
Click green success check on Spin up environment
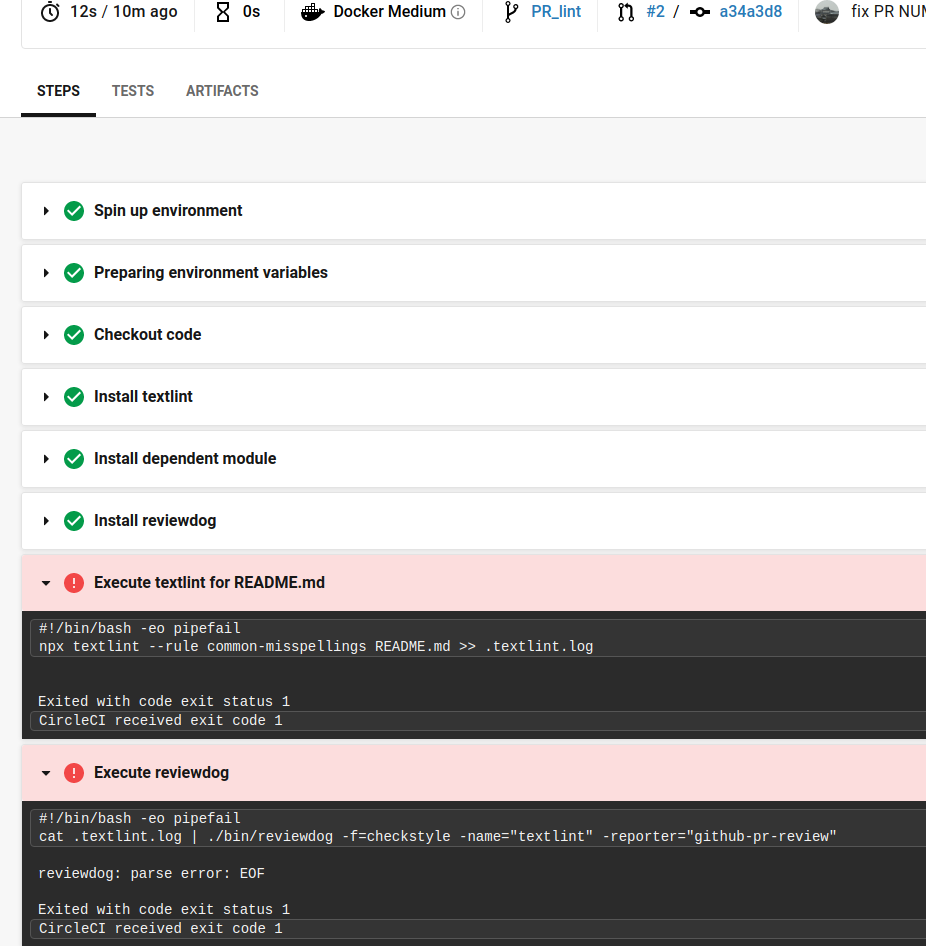74,211
